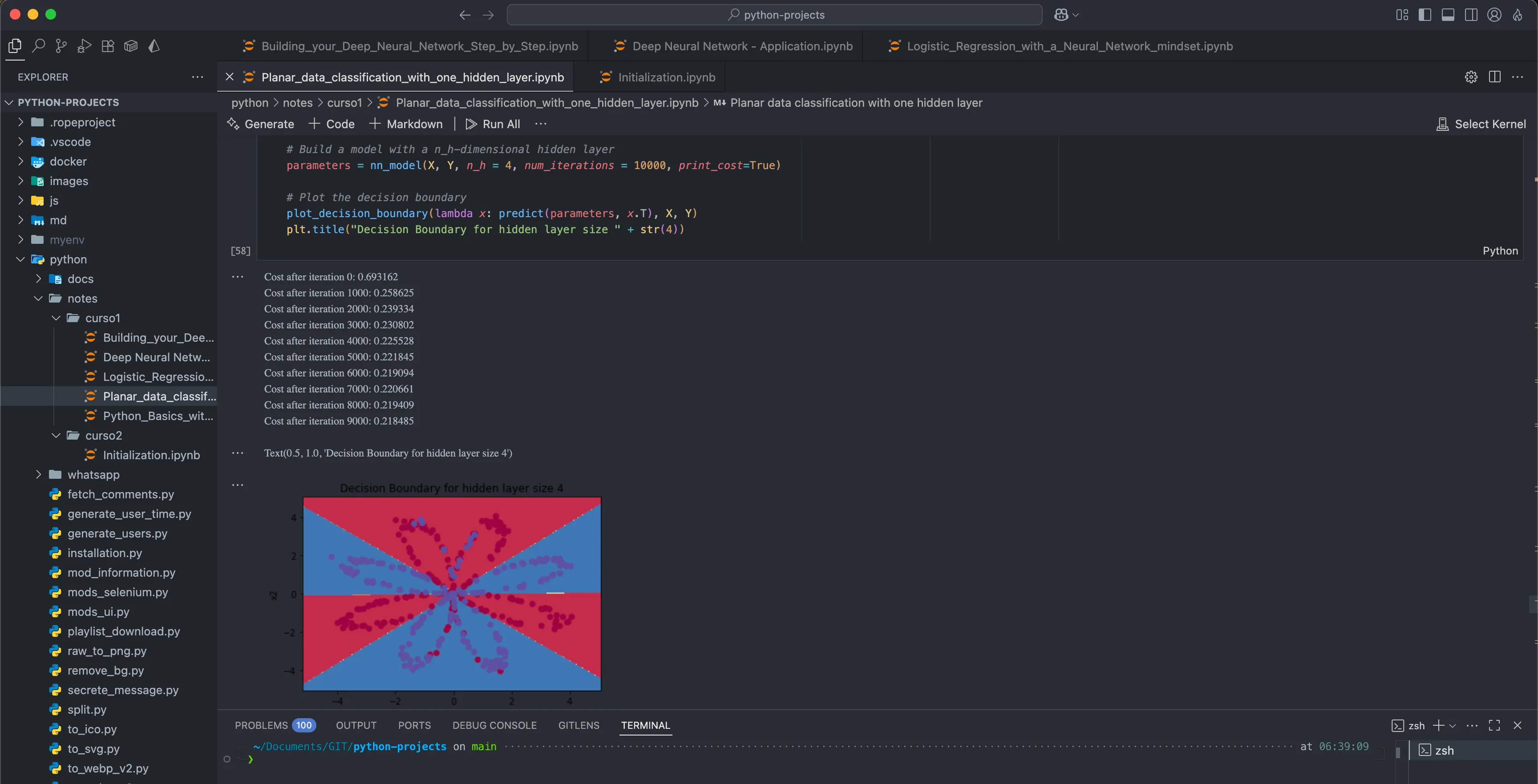Open the GITLENS panel tab
The image size is (1538, 784).
(x=578, y=725)
